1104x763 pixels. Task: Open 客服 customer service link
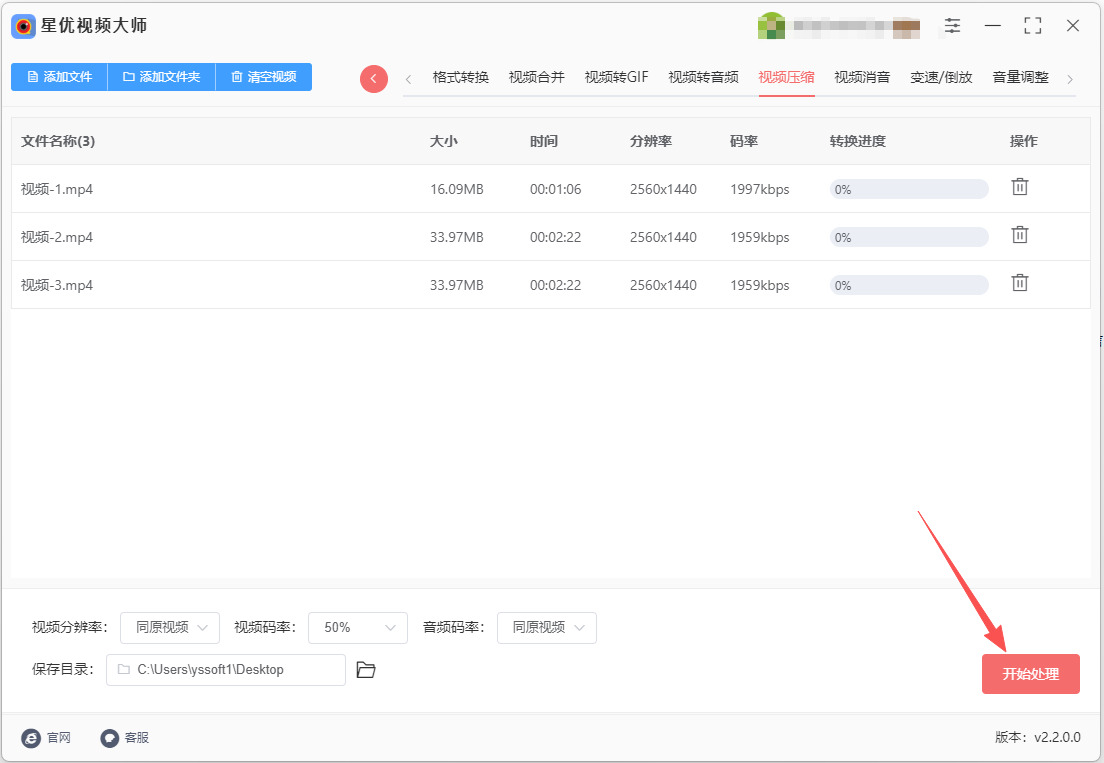125,738
